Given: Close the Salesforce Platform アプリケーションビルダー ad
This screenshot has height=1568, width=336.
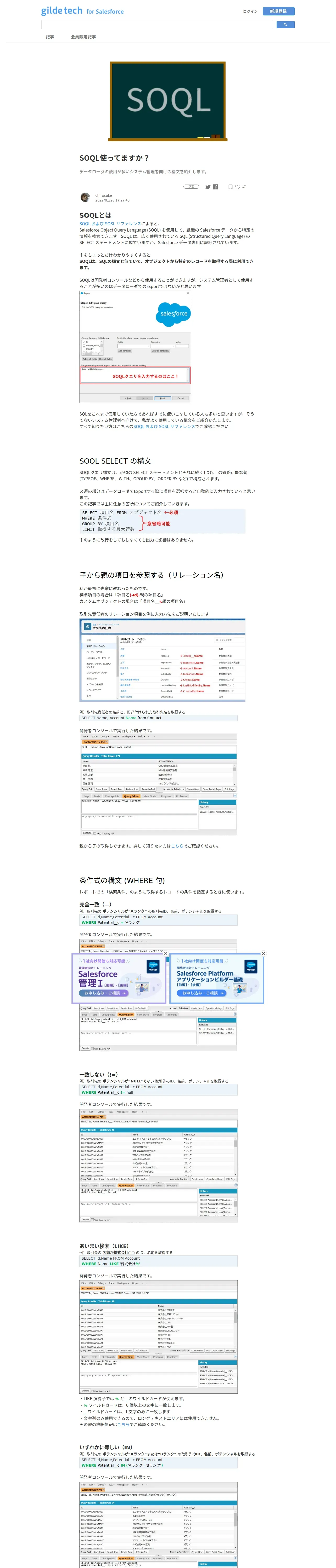Looking at the screenshot, I should coord(264,953).
